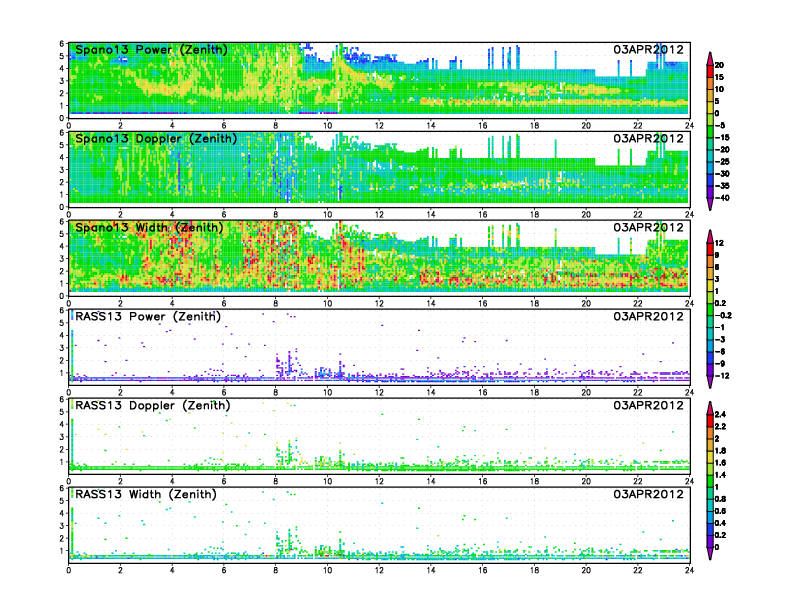
Task: Click hour tick 12 below the Spano13 Power panel
Action: click(379, 125)
